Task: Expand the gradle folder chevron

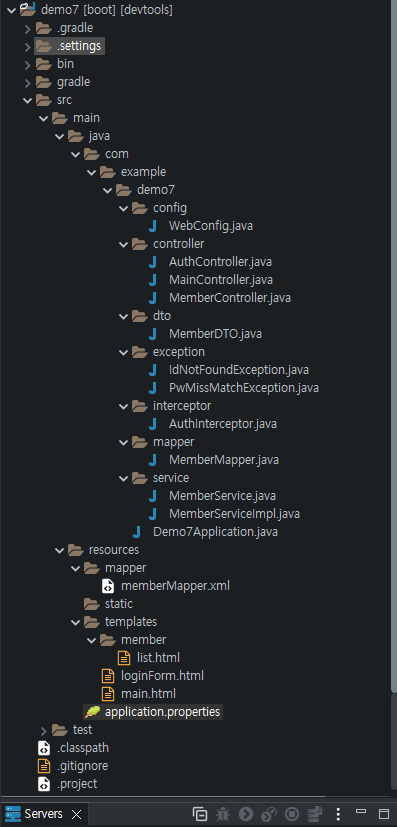Action: (x=27, y=82)
